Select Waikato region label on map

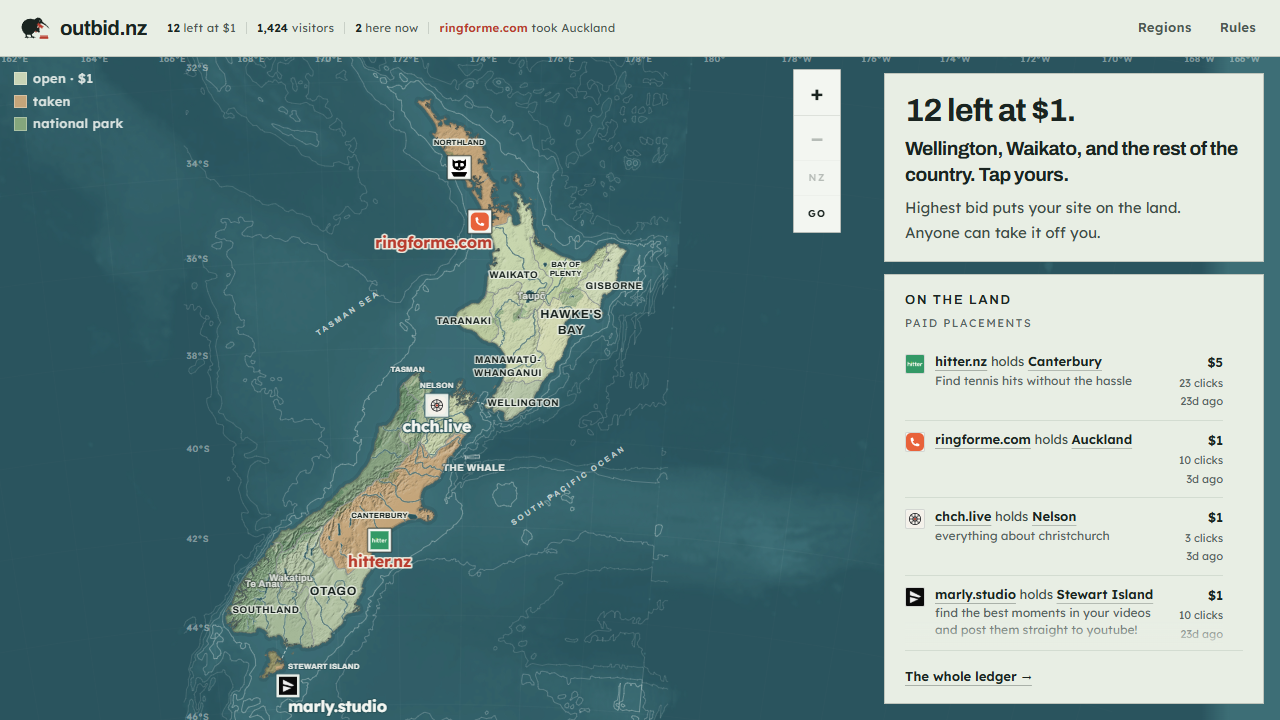pos(513,274)
